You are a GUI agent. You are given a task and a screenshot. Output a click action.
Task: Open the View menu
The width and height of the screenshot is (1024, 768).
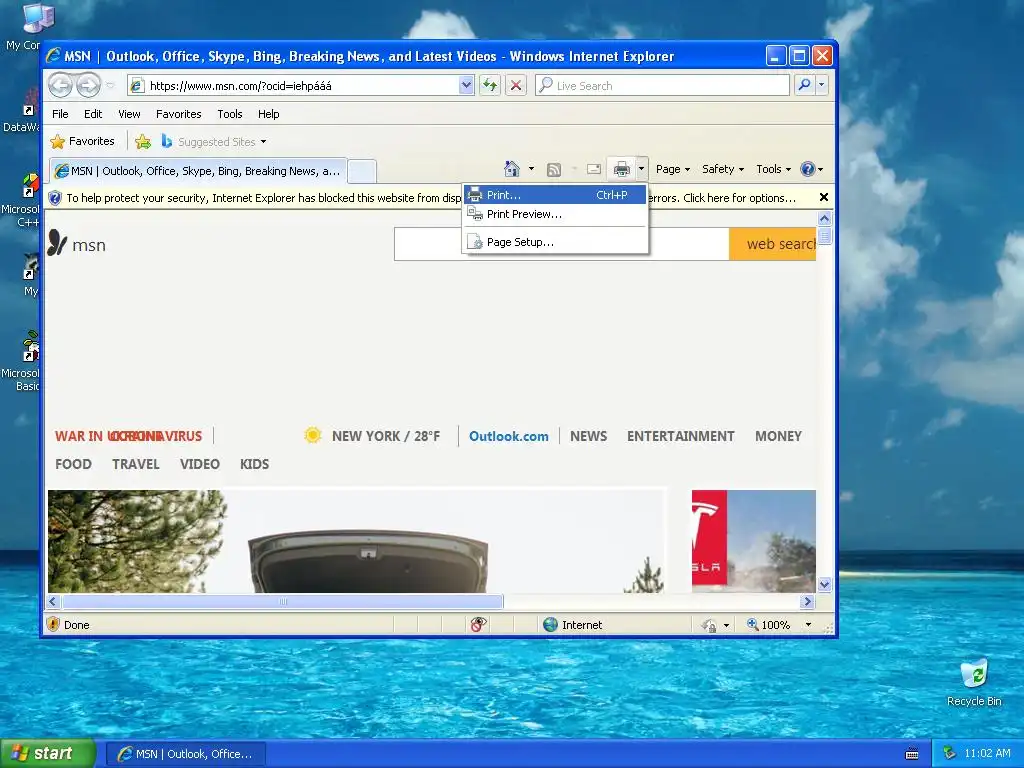click(129, 114)
